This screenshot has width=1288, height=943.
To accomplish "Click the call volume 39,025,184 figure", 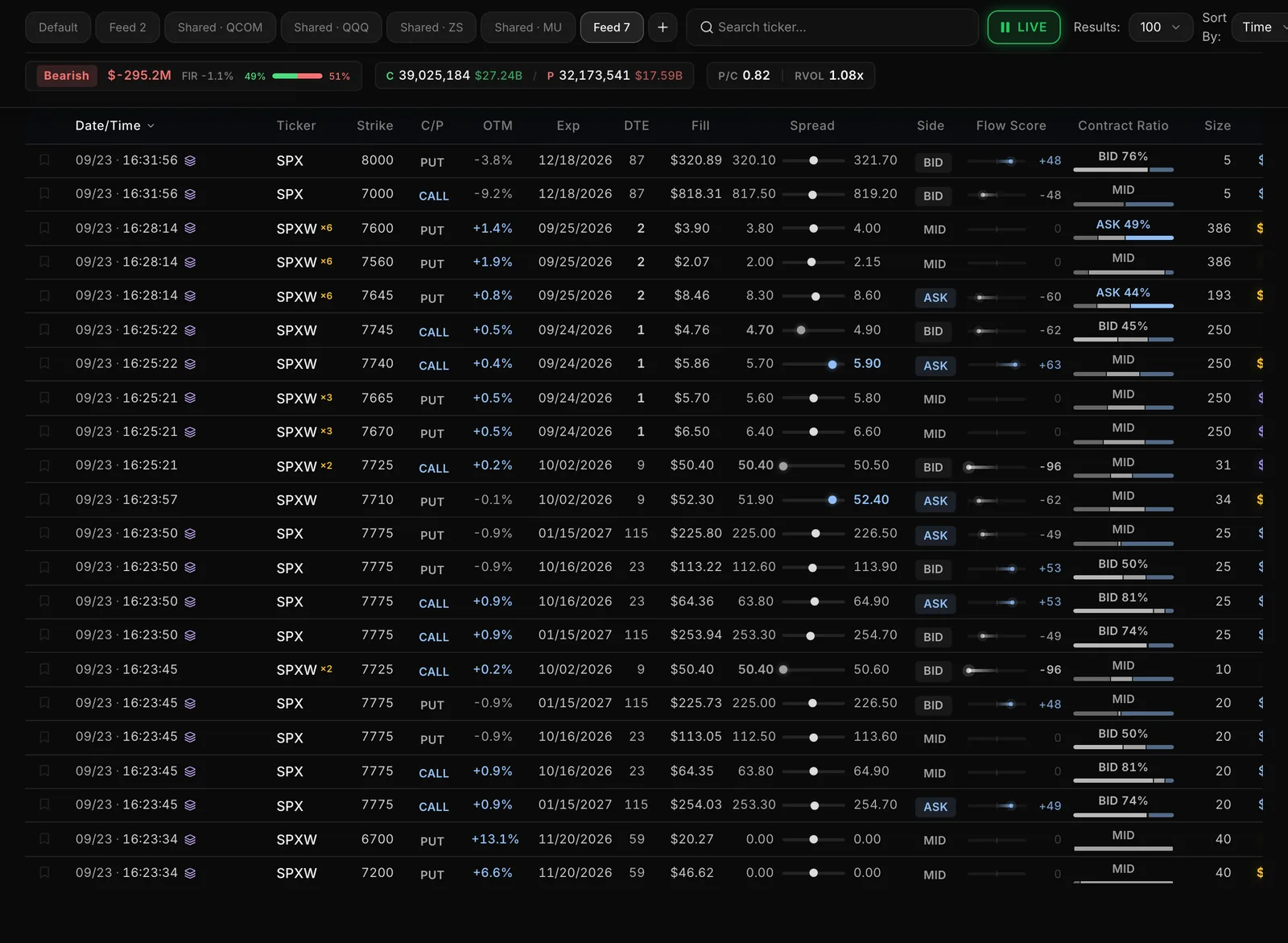I will 434,76.
